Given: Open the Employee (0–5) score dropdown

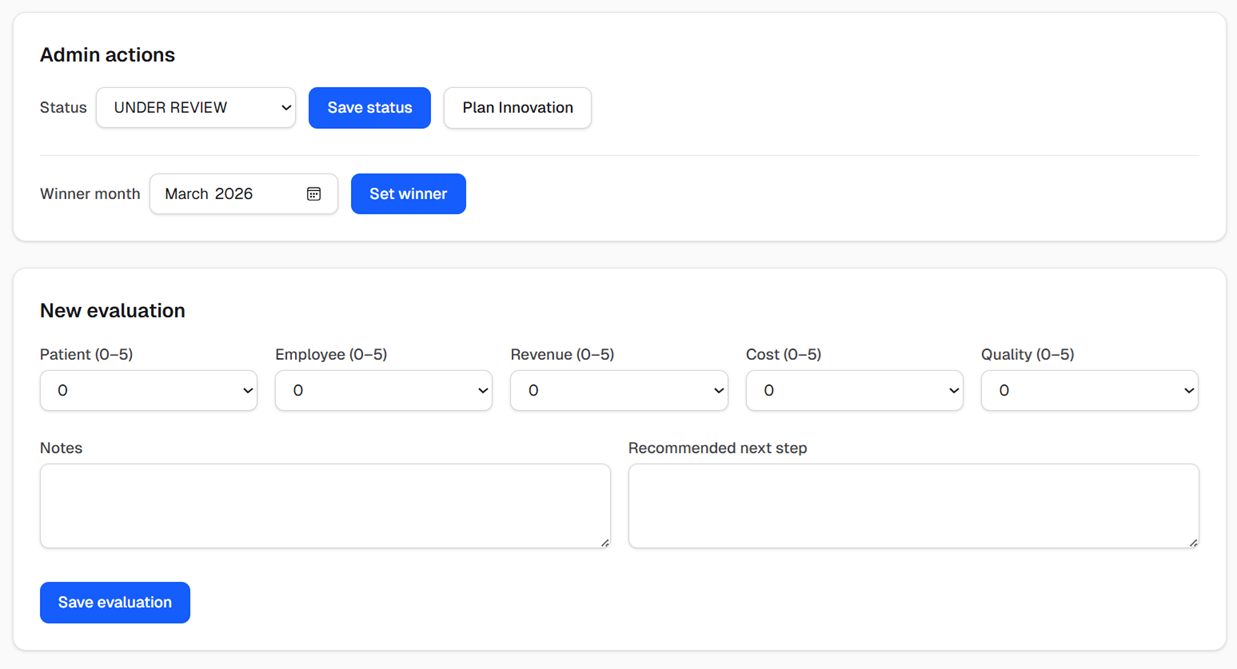Looking at the screenshot, I should click(383, 391).
